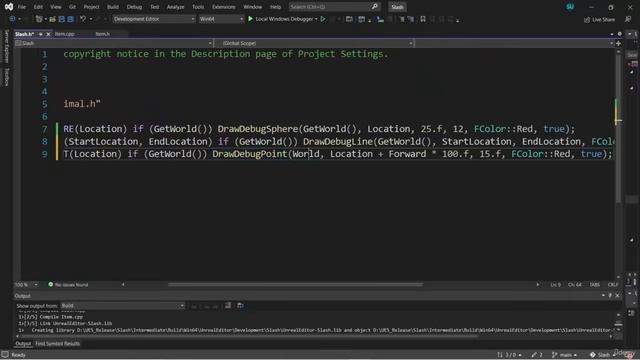Close the Output panel
640x360 pixels.
[x=617, y=296]
